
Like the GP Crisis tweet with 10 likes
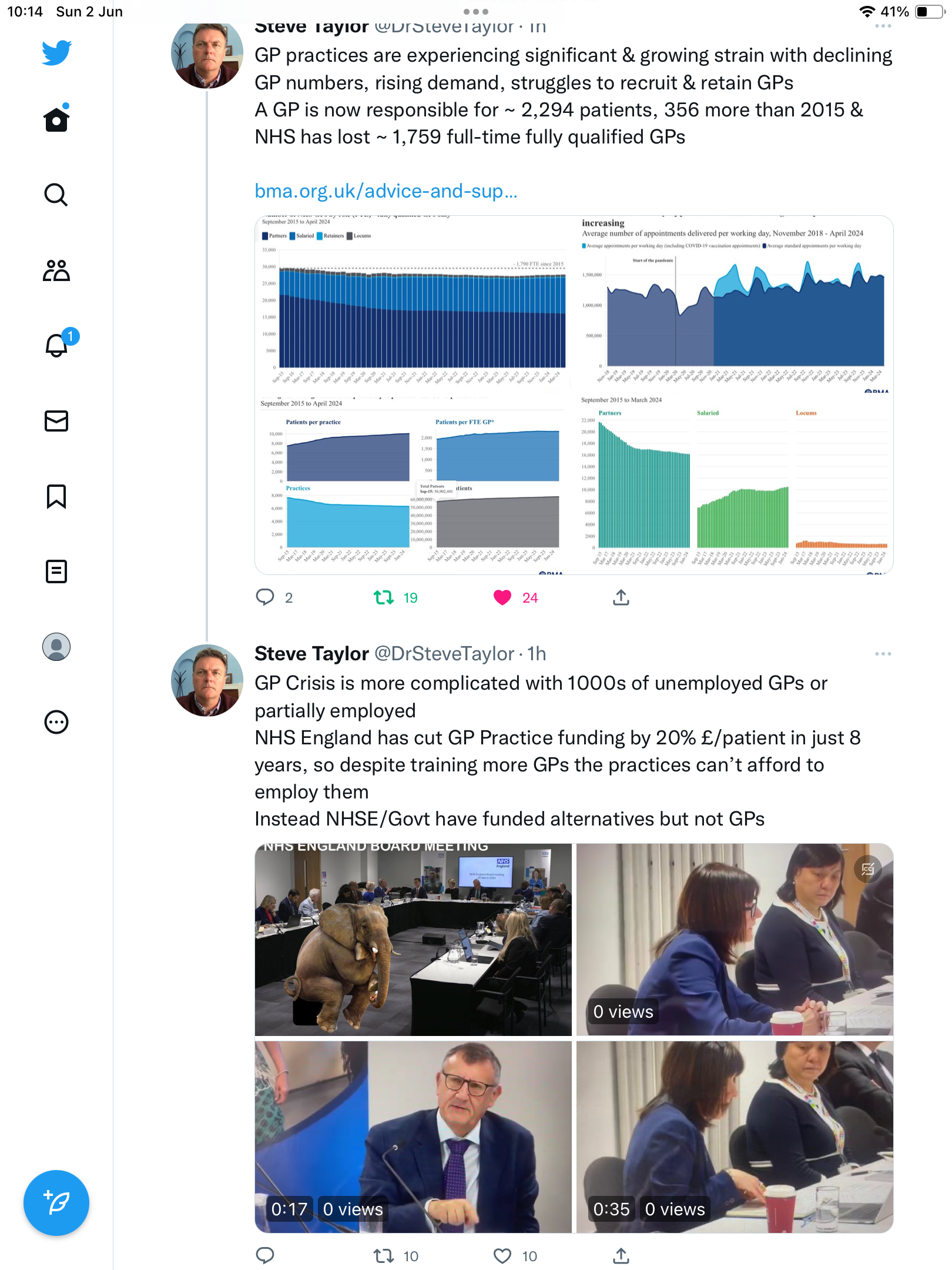pyautogui.click(x=502, y=1256)
